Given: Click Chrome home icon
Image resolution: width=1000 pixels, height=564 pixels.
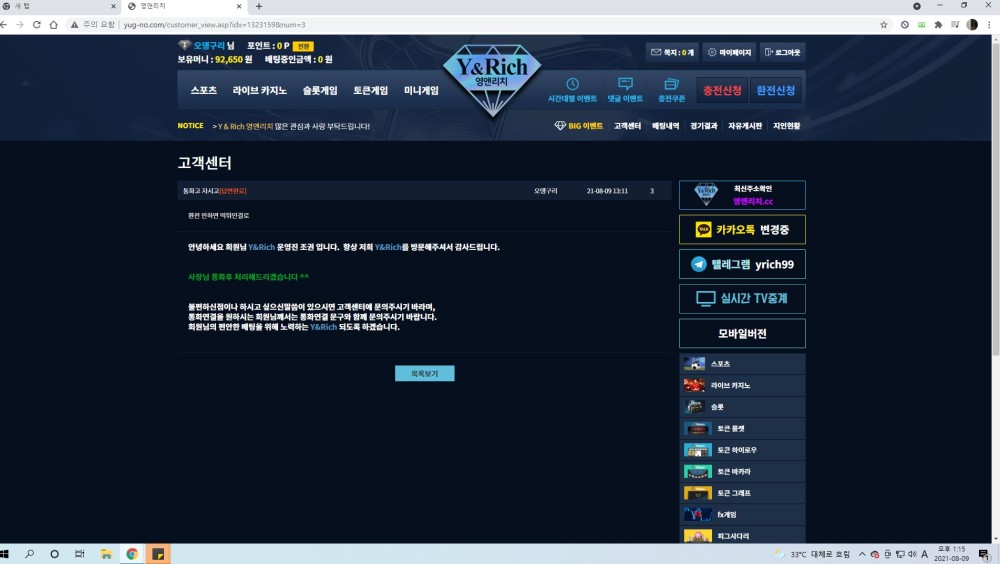Looking at the screenshot, I should pyautogui.click(x=54, y=25).
